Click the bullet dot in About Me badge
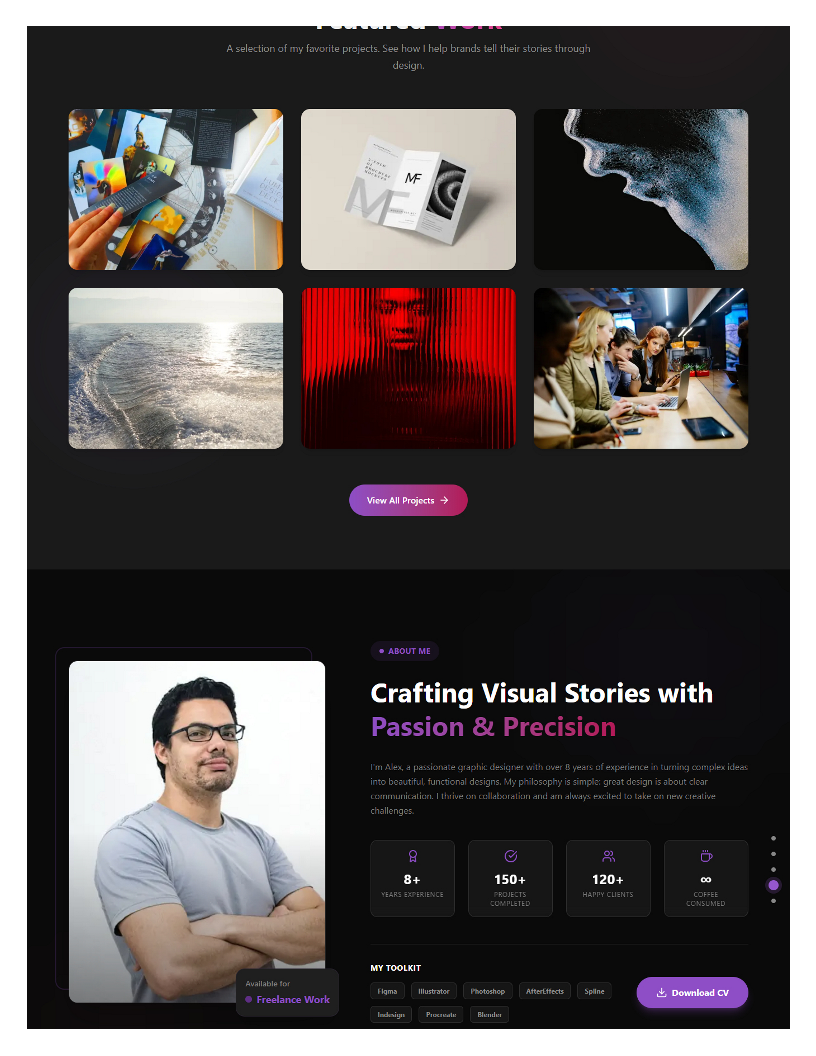Image resolution: width=816 pixels, height=1056 pixels. pos(382,651)
